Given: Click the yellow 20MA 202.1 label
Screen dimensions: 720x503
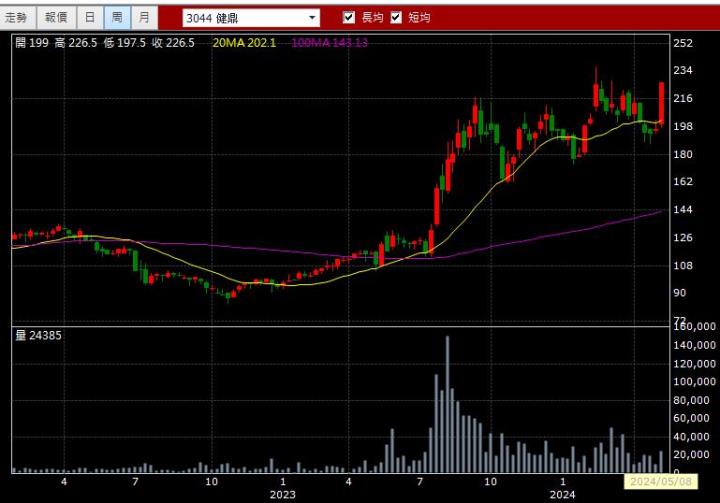Looking at the screenshot, I should click(x=245, y=42).
